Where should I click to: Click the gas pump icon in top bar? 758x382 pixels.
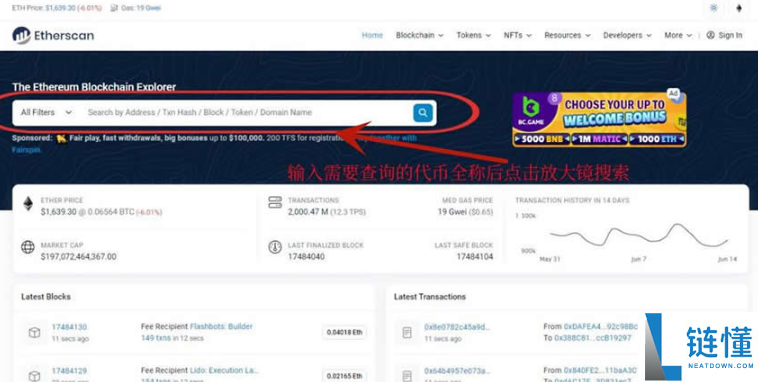pyautogui.click(x=114, y=8)
